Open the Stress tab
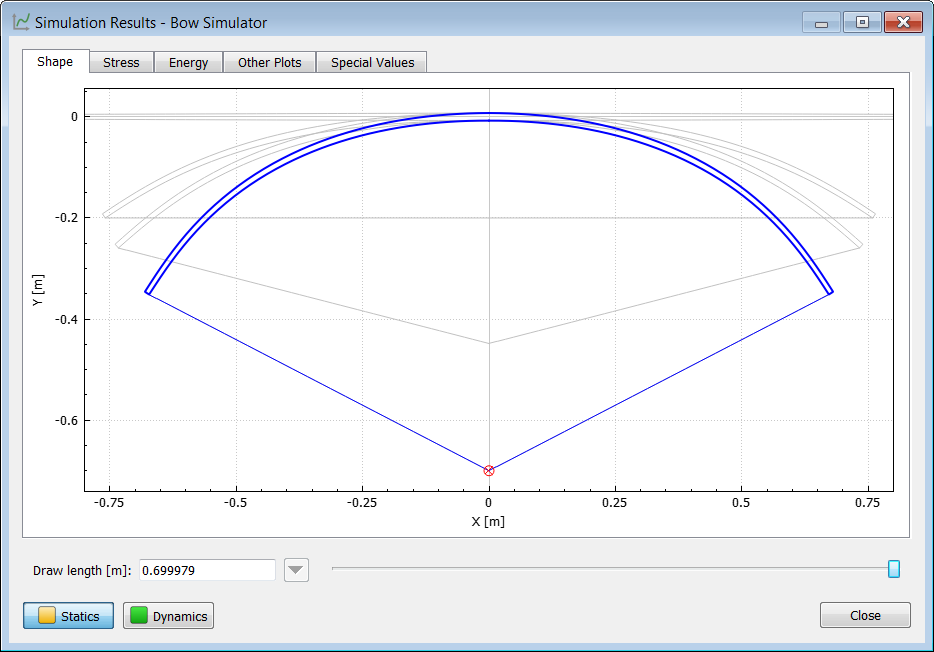The image size is (934, 652). [121, 63]
